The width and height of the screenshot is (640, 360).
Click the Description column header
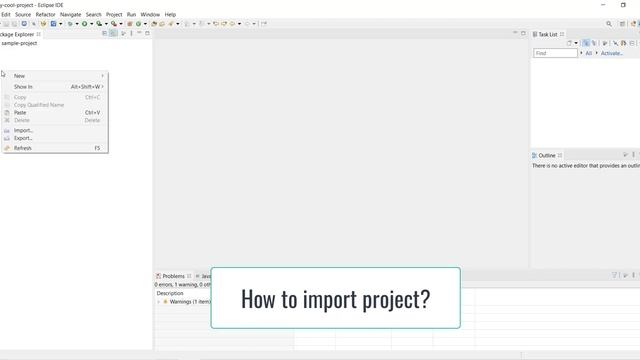(x=170, y=293)
